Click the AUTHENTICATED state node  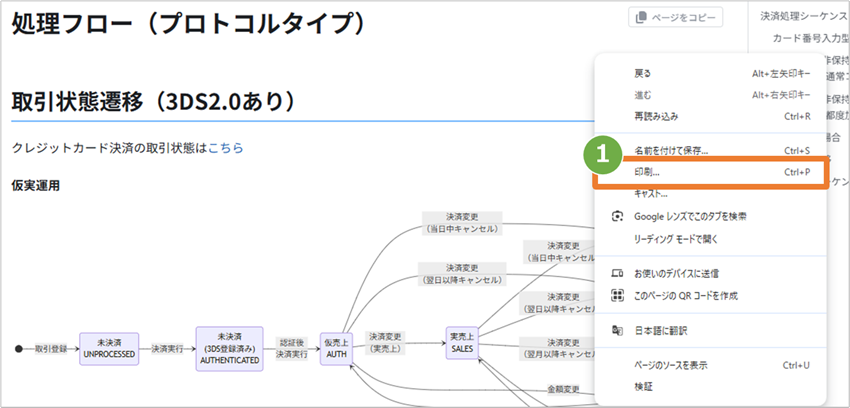(x=229, y=348)
